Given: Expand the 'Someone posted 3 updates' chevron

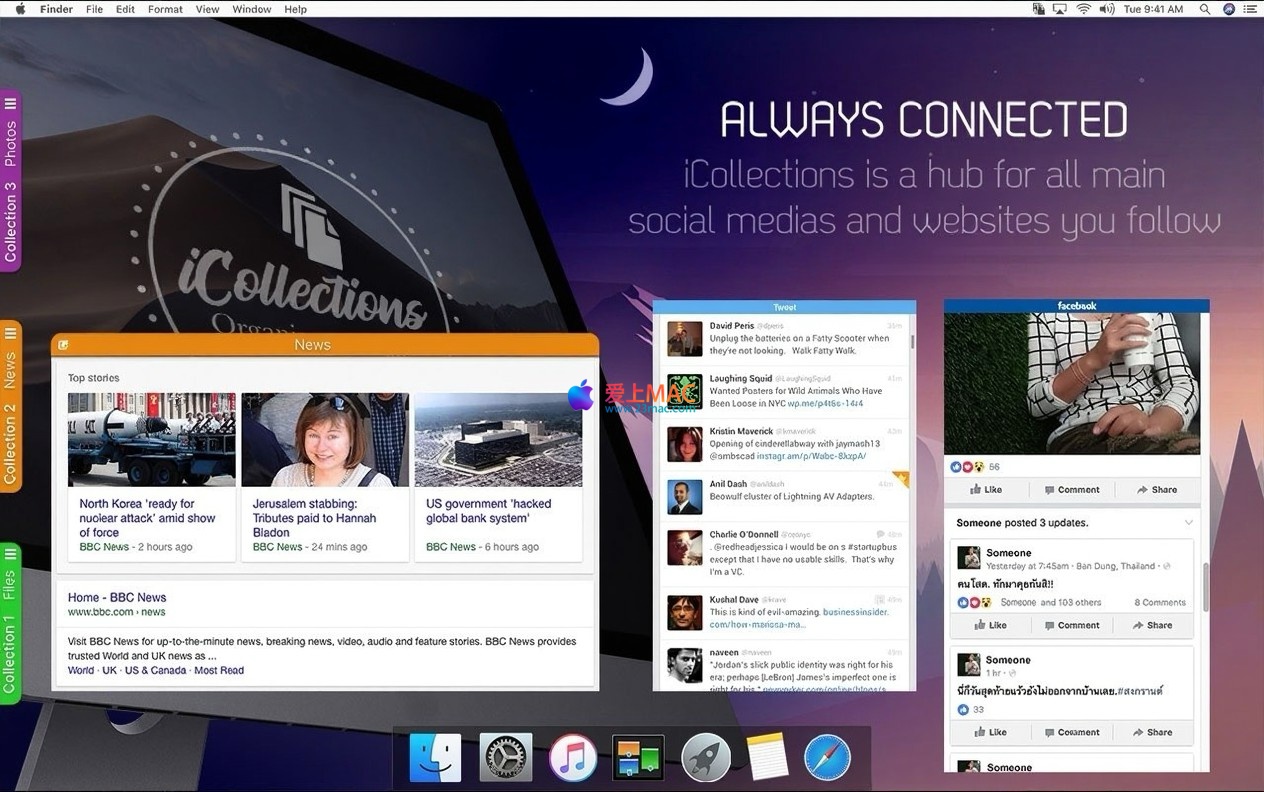Looking at the screenshot, I should (x=1188, y=523).
